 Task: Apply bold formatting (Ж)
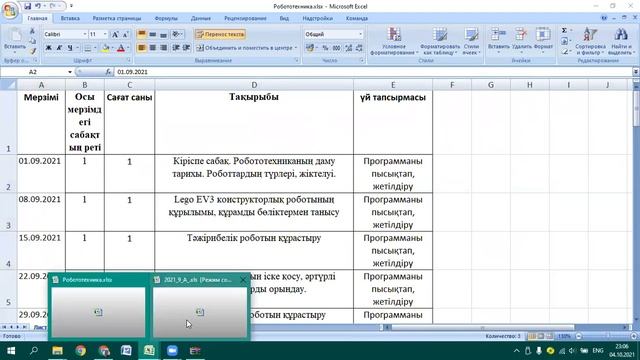pyautogui.click(x=48, y=48)
